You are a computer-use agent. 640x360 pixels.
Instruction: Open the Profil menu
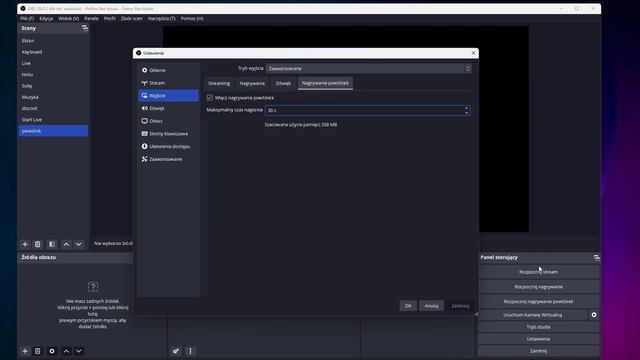pyautogui.click(x=109, y=18)
